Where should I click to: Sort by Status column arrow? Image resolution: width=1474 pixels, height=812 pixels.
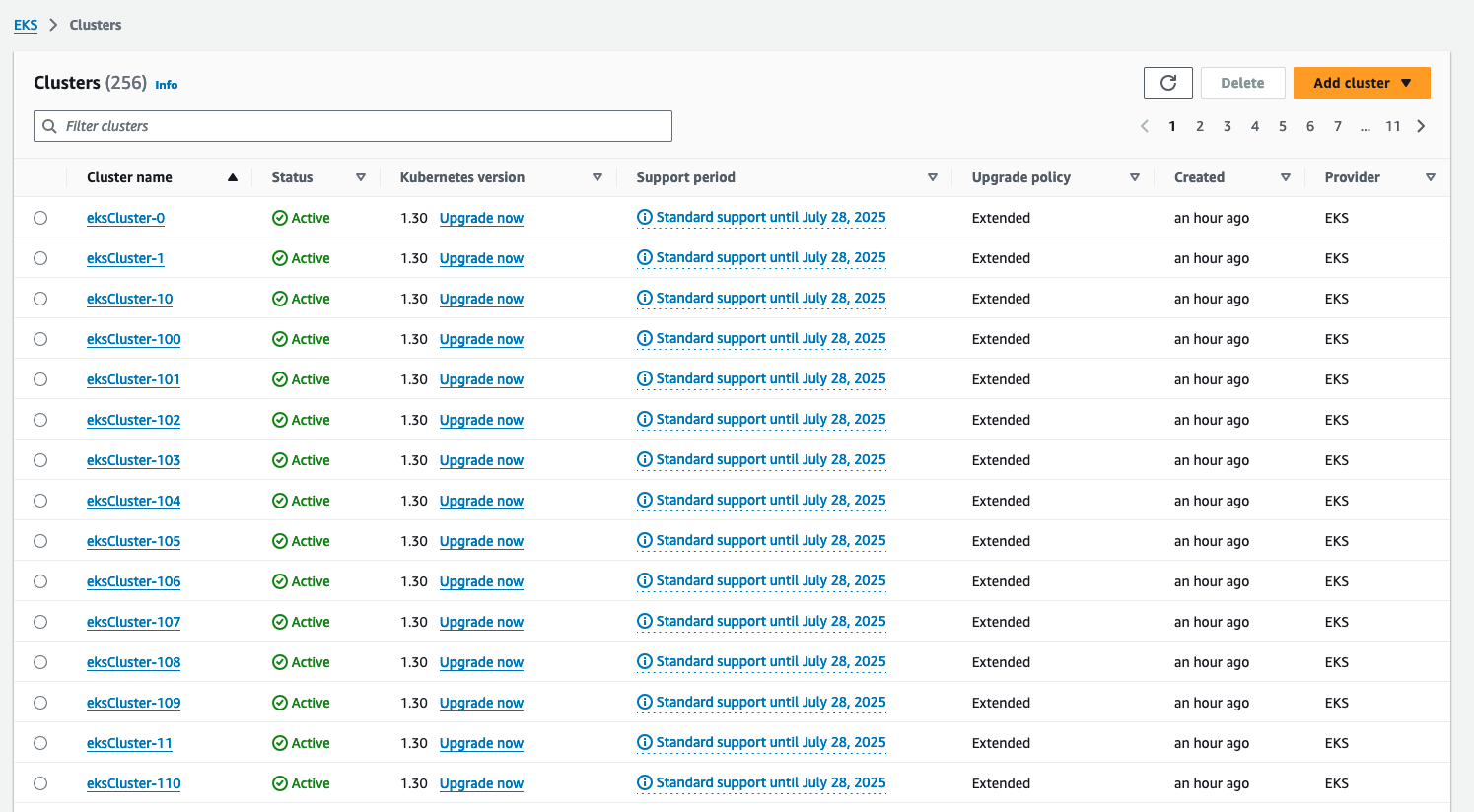point(361,177)
